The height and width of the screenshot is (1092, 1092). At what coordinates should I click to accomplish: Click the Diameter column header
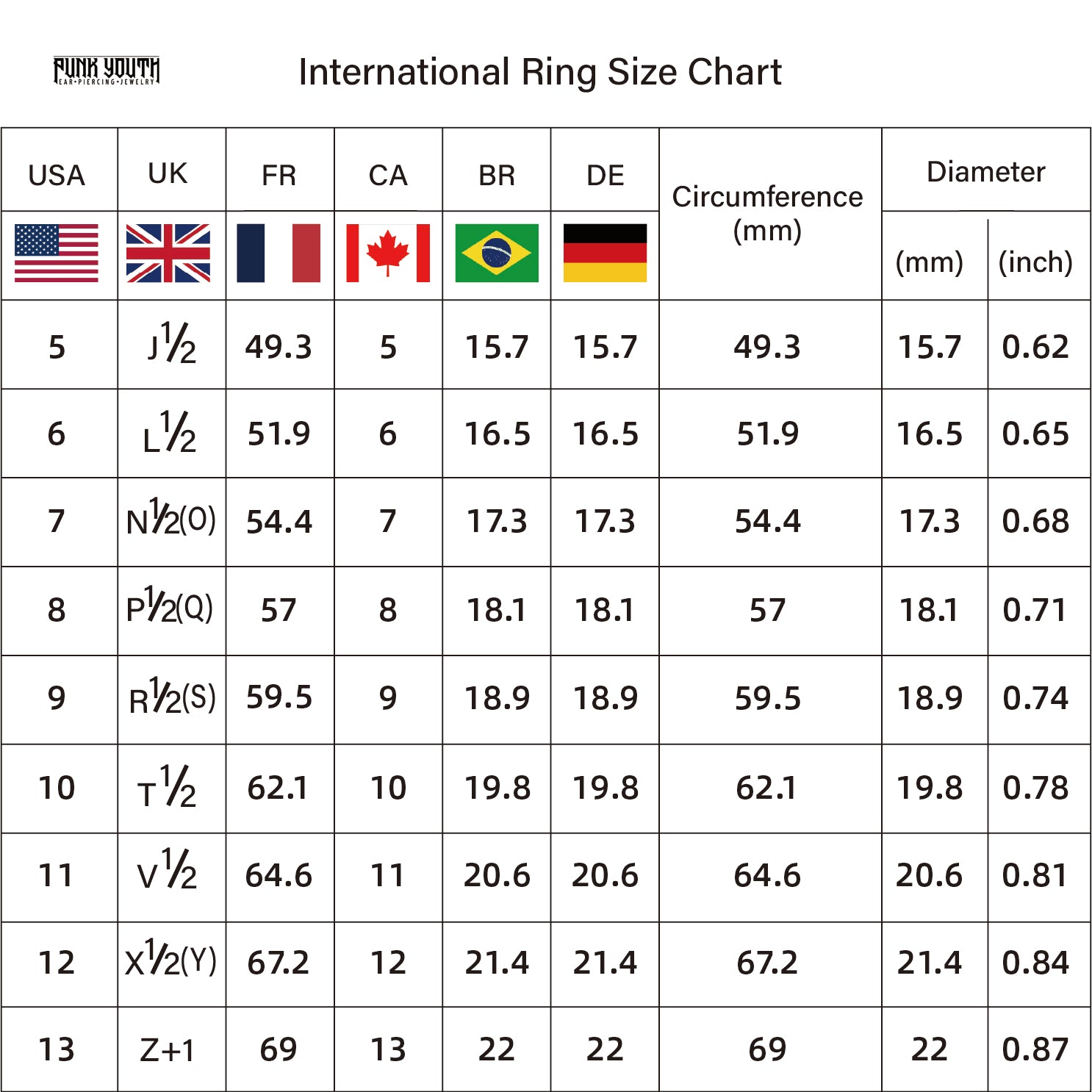point(985,172)
